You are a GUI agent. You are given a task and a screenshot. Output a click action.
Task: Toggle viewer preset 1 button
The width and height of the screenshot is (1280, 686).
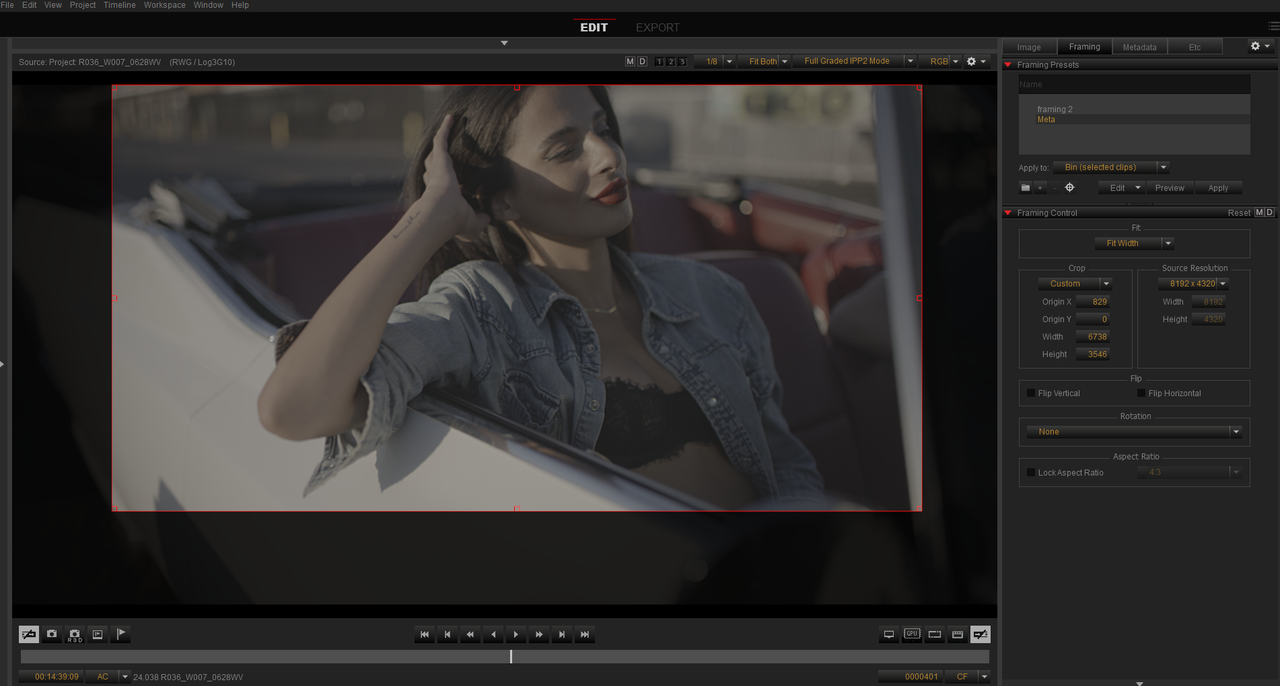pos(659,62)
